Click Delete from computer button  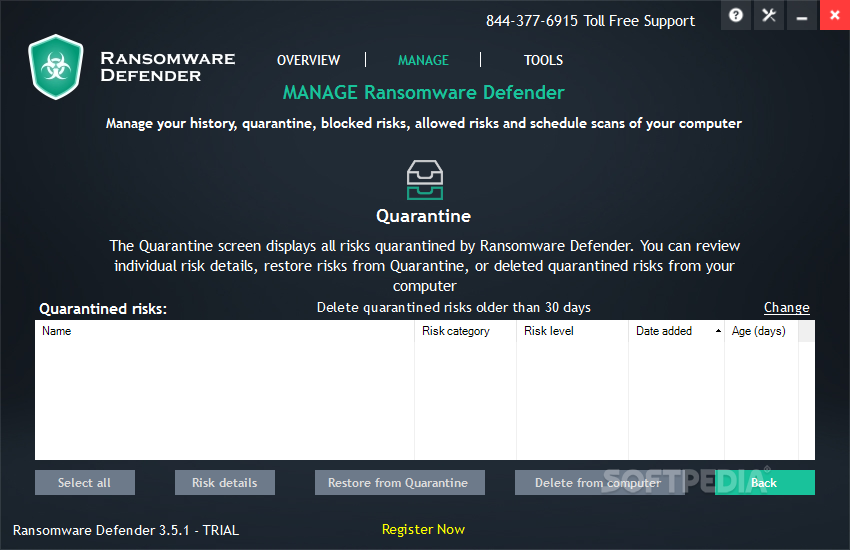[x=598, y=482]
